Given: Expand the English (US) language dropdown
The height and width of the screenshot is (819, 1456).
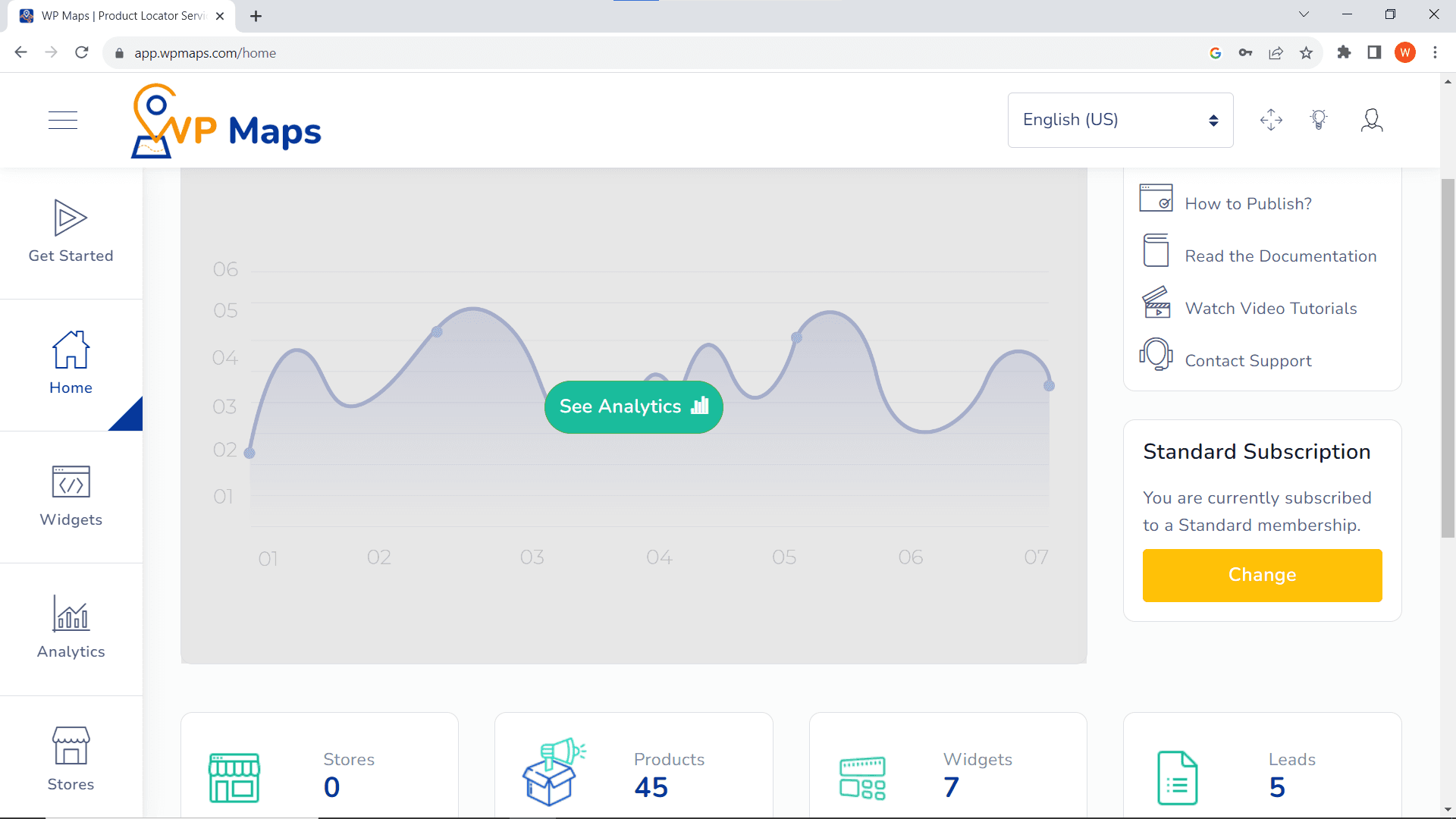Looking at the screenshot, I should pos(1120,120).
